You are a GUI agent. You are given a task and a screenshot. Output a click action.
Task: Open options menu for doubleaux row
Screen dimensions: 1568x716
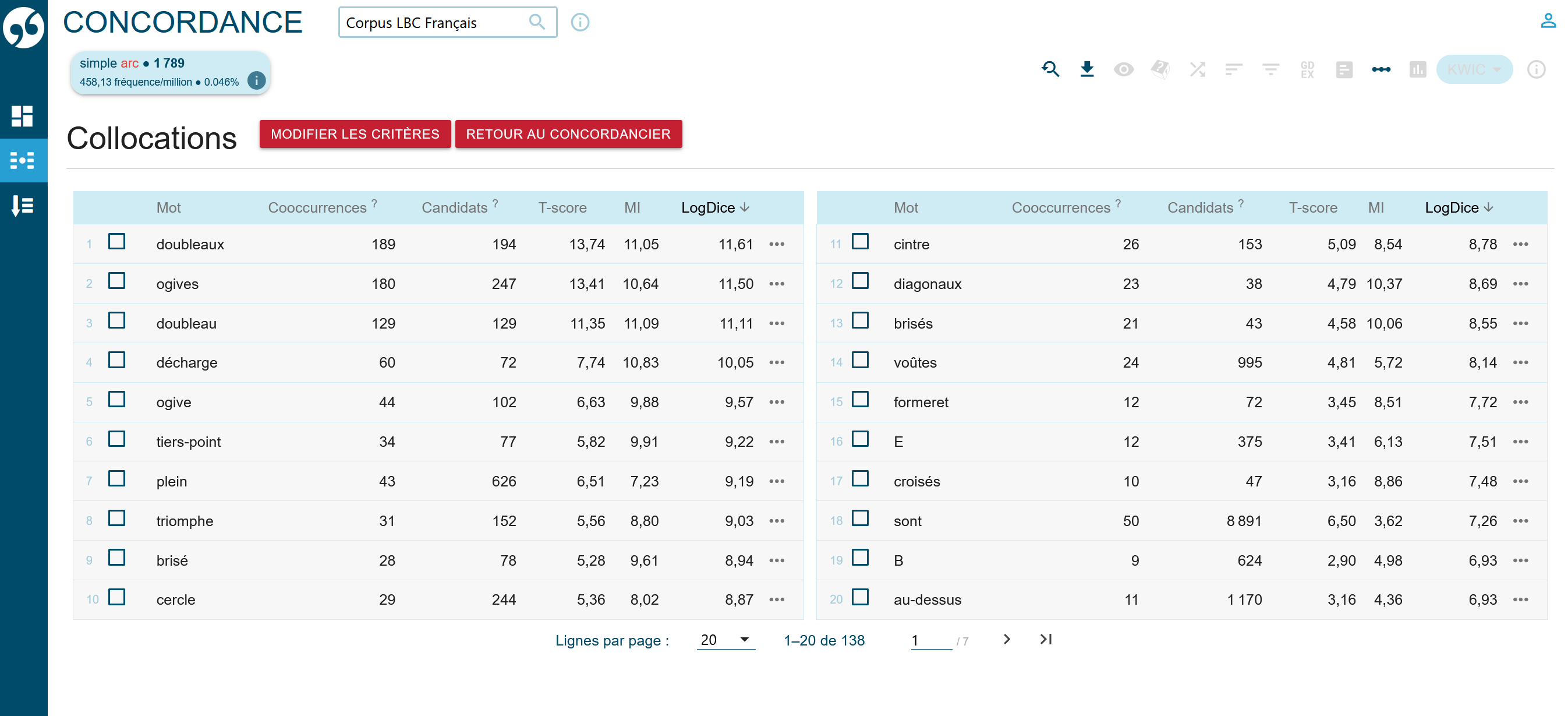click(x=777, y=244)
